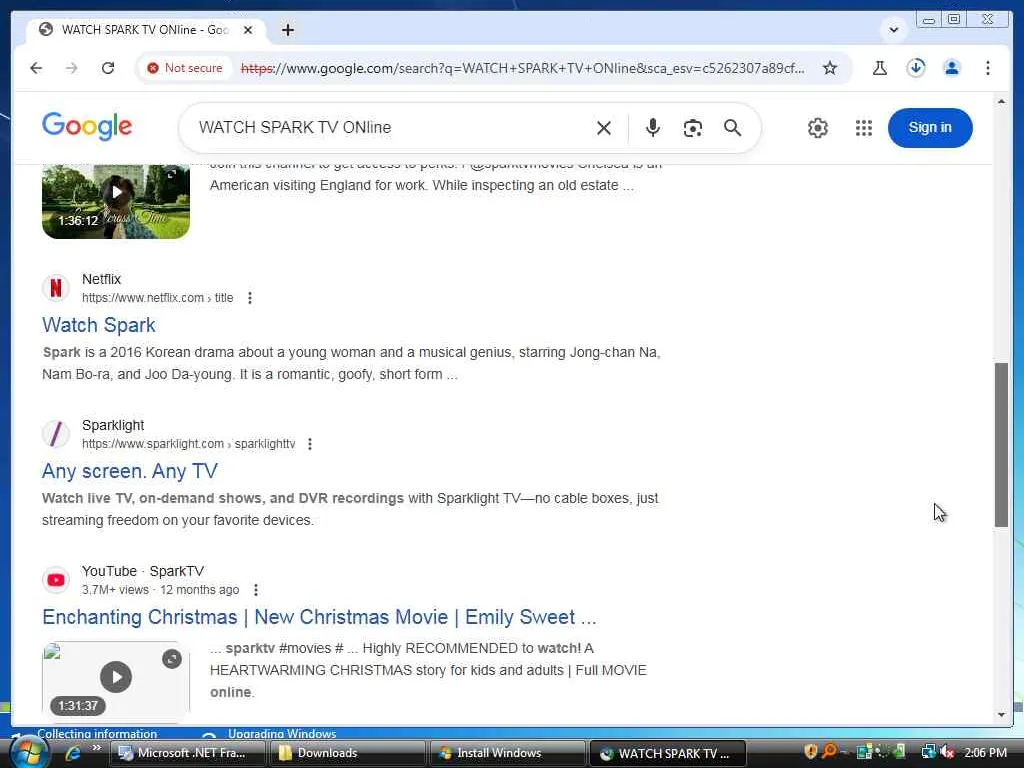The image size is (1024, 768).
Task: Click the "YouTube · SparkTV" source text
Action: pyautogui.click(x=143, y=571)
